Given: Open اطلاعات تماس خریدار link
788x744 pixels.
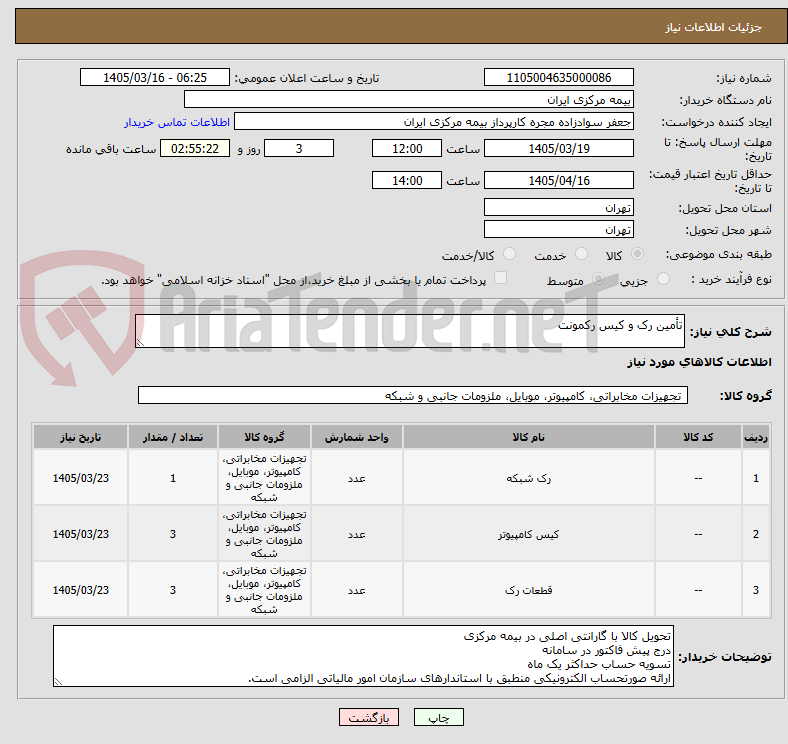Looking at the screenshot, I should [177, 122].
